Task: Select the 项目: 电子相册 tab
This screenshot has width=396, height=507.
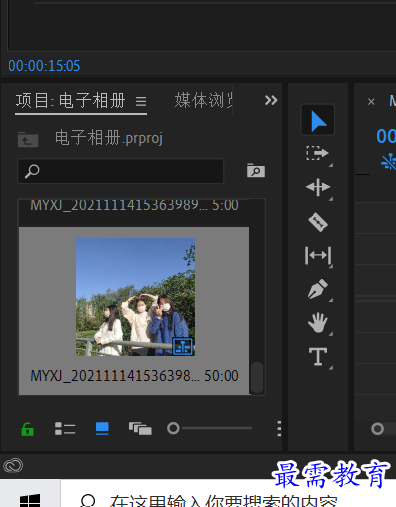Action: (70, 101)
